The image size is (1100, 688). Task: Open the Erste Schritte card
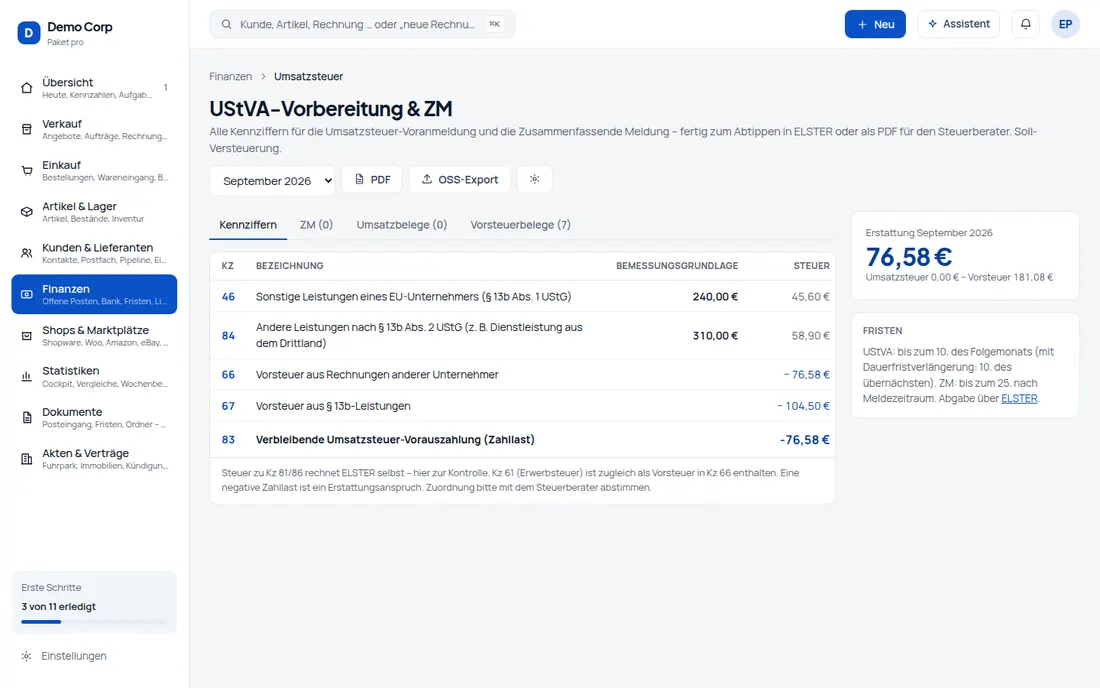tap(94, 602)
